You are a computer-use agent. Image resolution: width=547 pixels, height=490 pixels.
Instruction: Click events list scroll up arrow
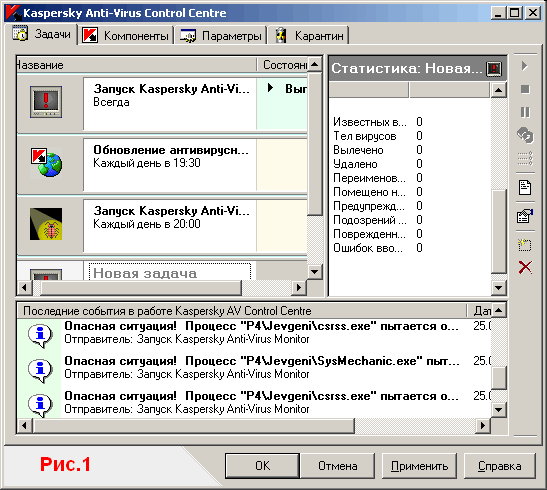(x=499, y=310)
